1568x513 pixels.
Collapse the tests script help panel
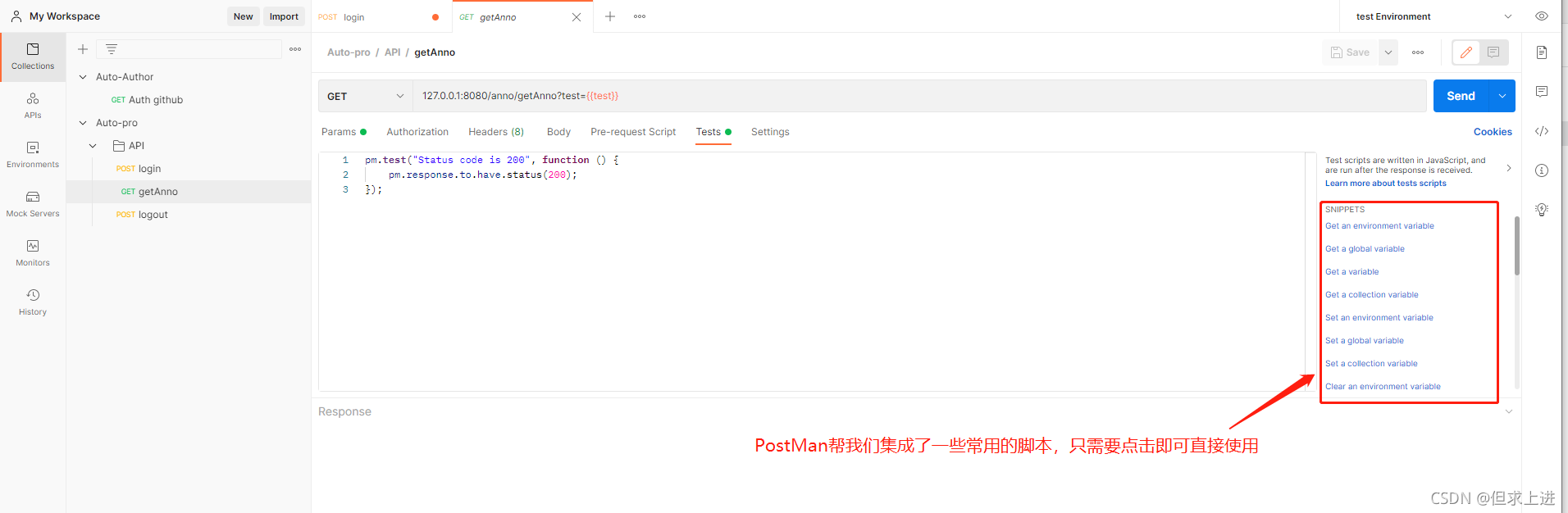coord(1509,168)
